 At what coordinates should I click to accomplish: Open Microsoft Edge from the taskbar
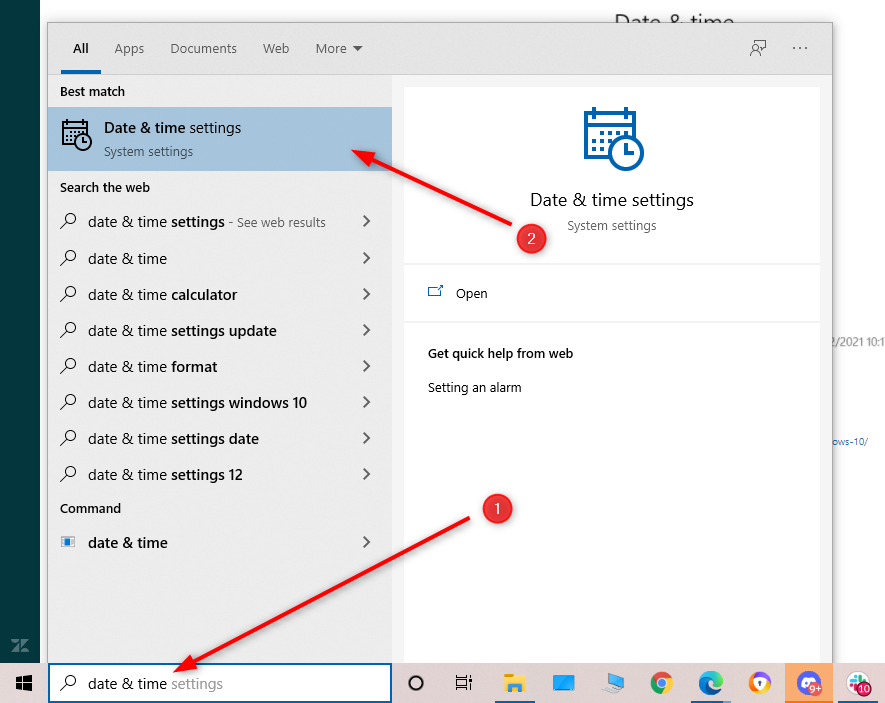tap(711, 683)
